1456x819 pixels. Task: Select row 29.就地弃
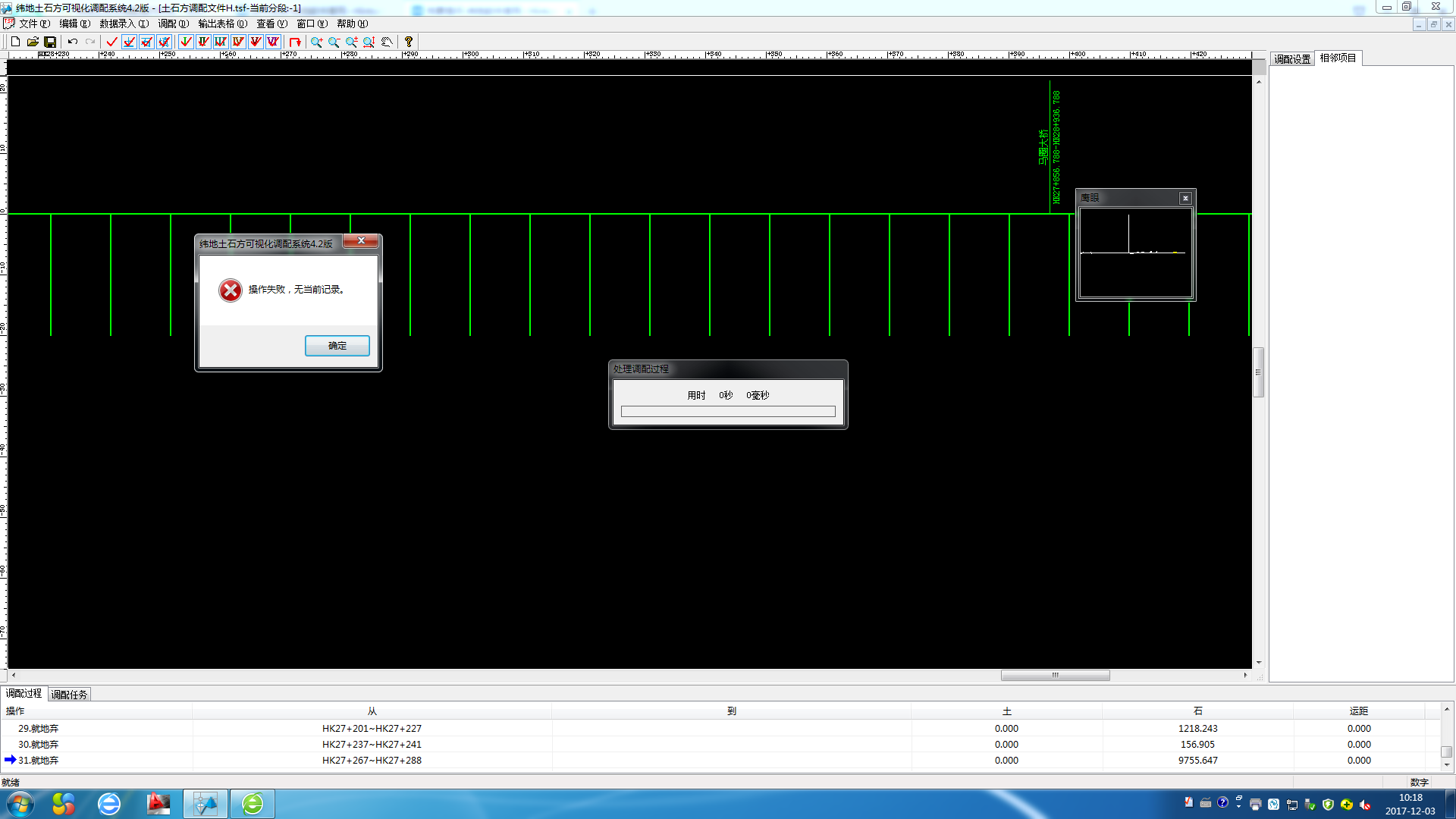point(720,728)
